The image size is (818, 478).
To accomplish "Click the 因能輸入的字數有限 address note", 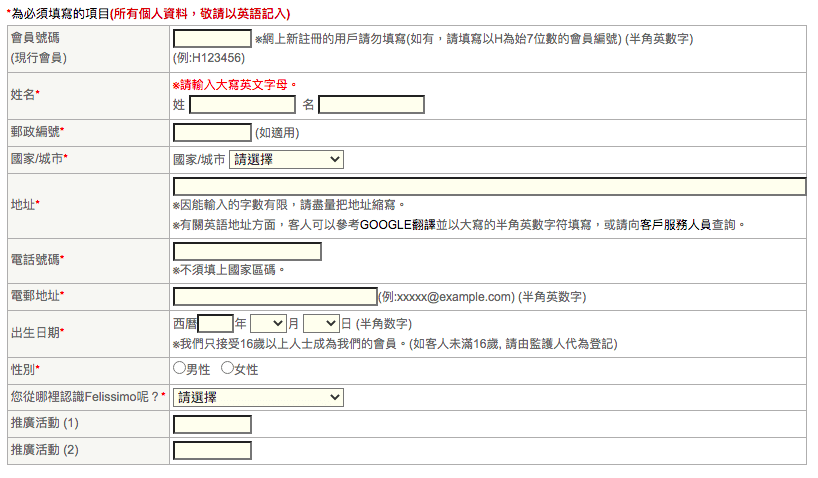I will (x=288, y=205).
